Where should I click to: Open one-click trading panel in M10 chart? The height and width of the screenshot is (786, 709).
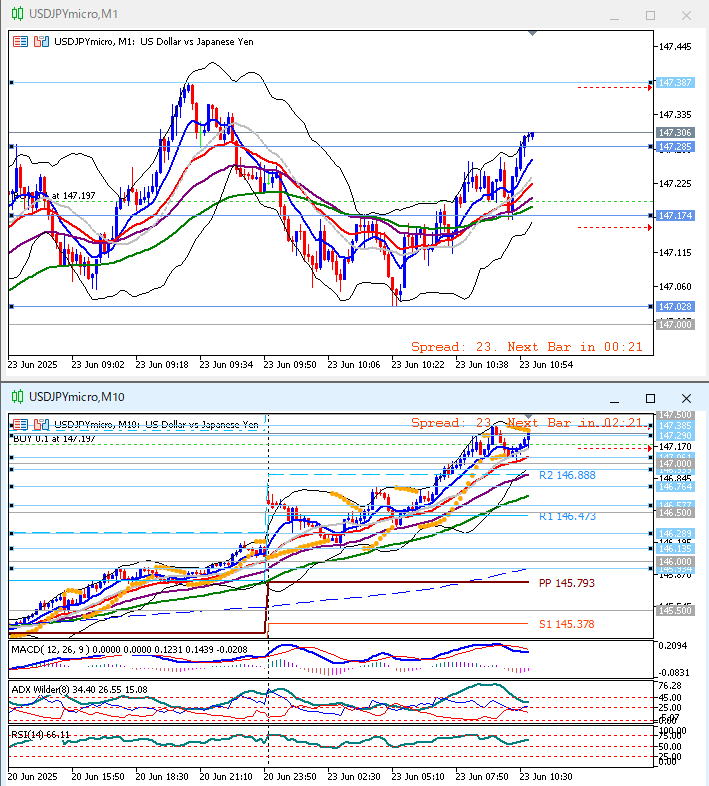click(x=21, y=425)
